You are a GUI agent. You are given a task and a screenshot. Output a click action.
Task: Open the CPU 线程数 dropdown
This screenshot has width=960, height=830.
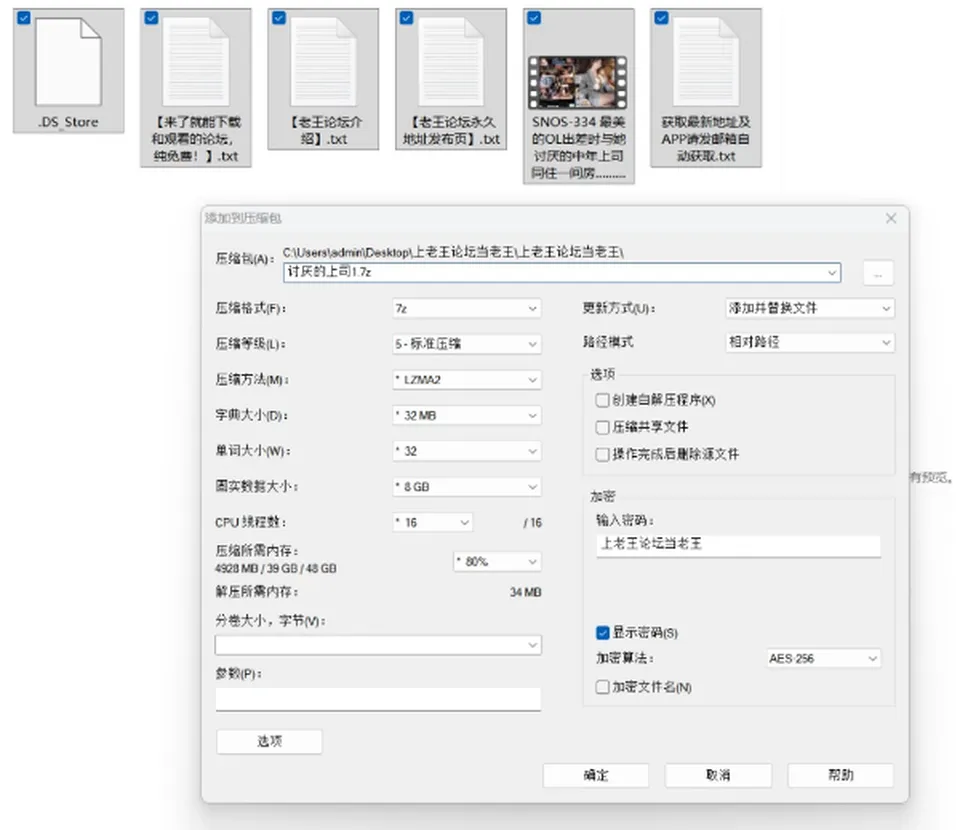pos(432,522)
